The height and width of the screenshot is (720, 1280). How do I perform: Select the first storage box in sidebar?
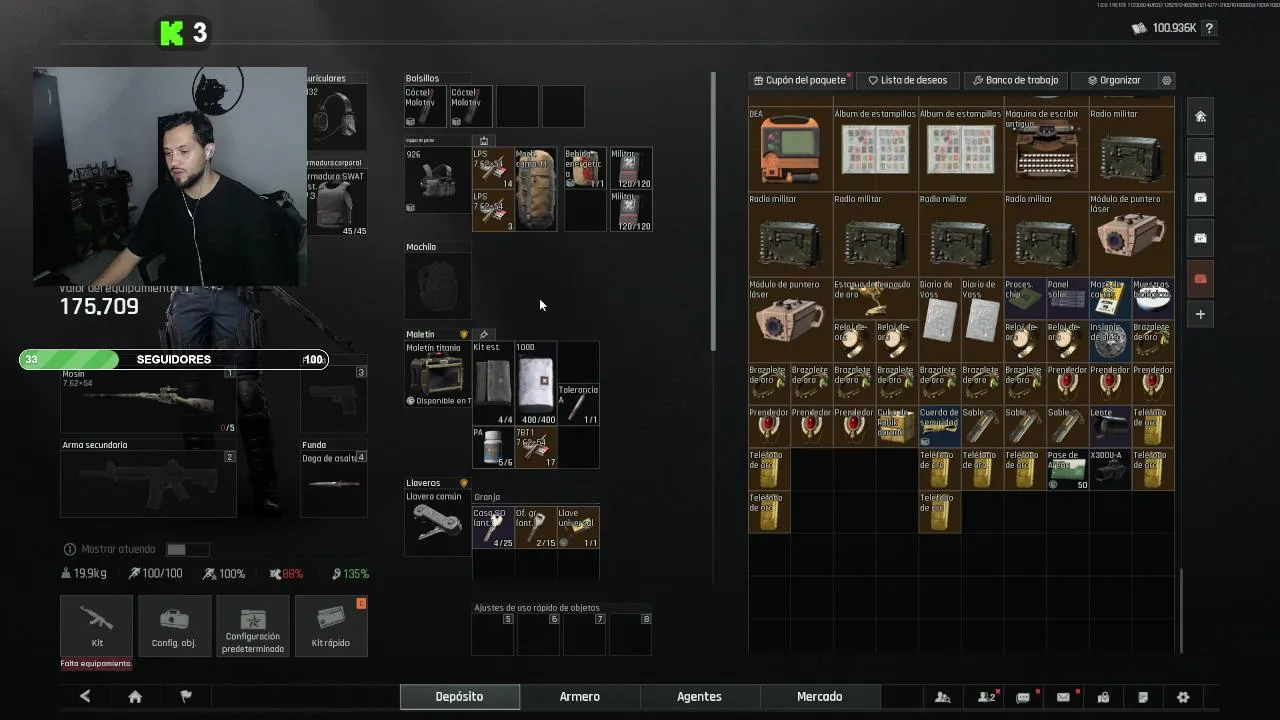(1201, 157)
